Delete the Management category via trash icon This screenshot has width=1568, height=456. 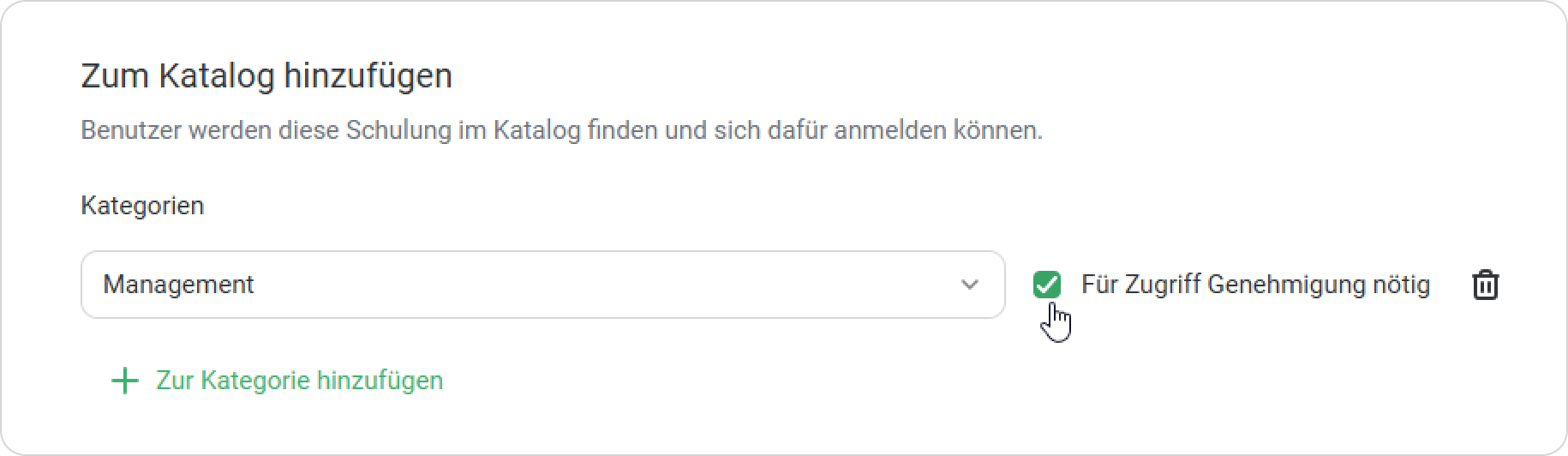(1485, 285)
